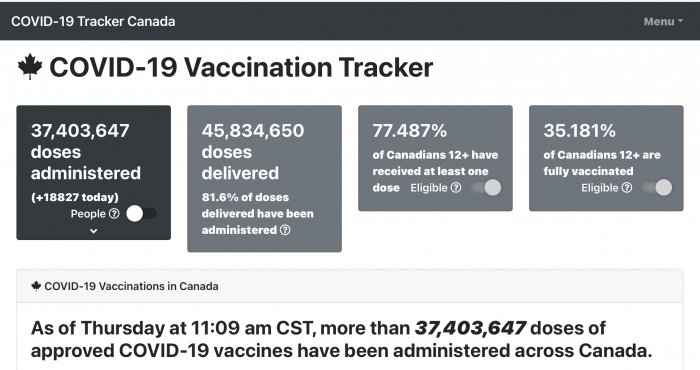Click the maple leaf icon beside the title

(x=30, y=67)
